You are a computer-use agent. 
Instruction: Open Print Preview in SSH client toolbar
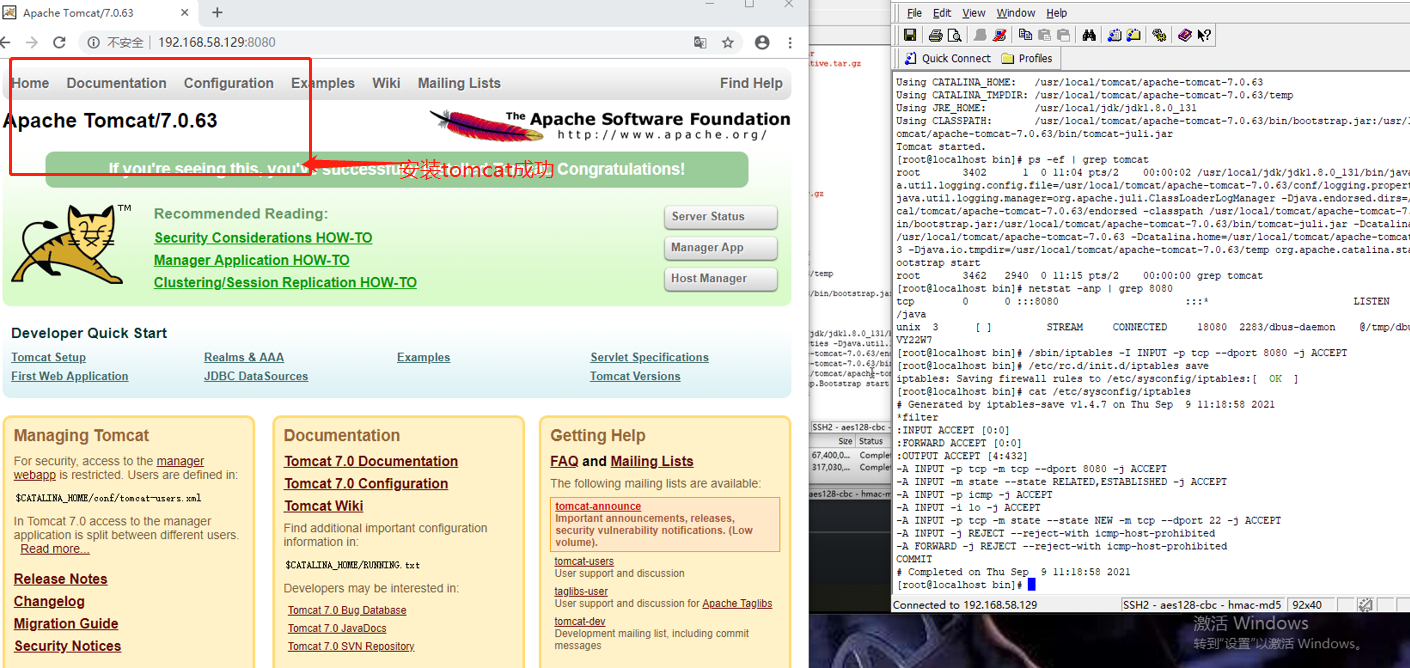pos(955,35)
